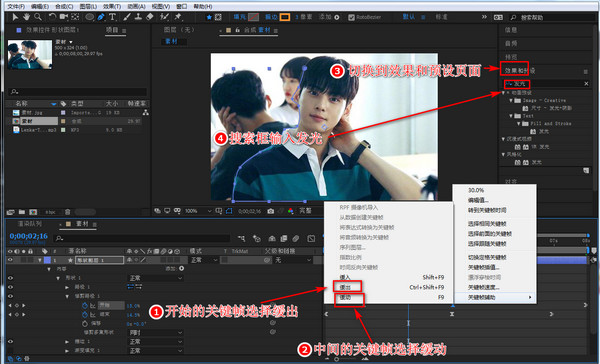Viewport: 600px width, 364px height.
Task: Select the Puppet Pin tool
Action: coord(178,17)
